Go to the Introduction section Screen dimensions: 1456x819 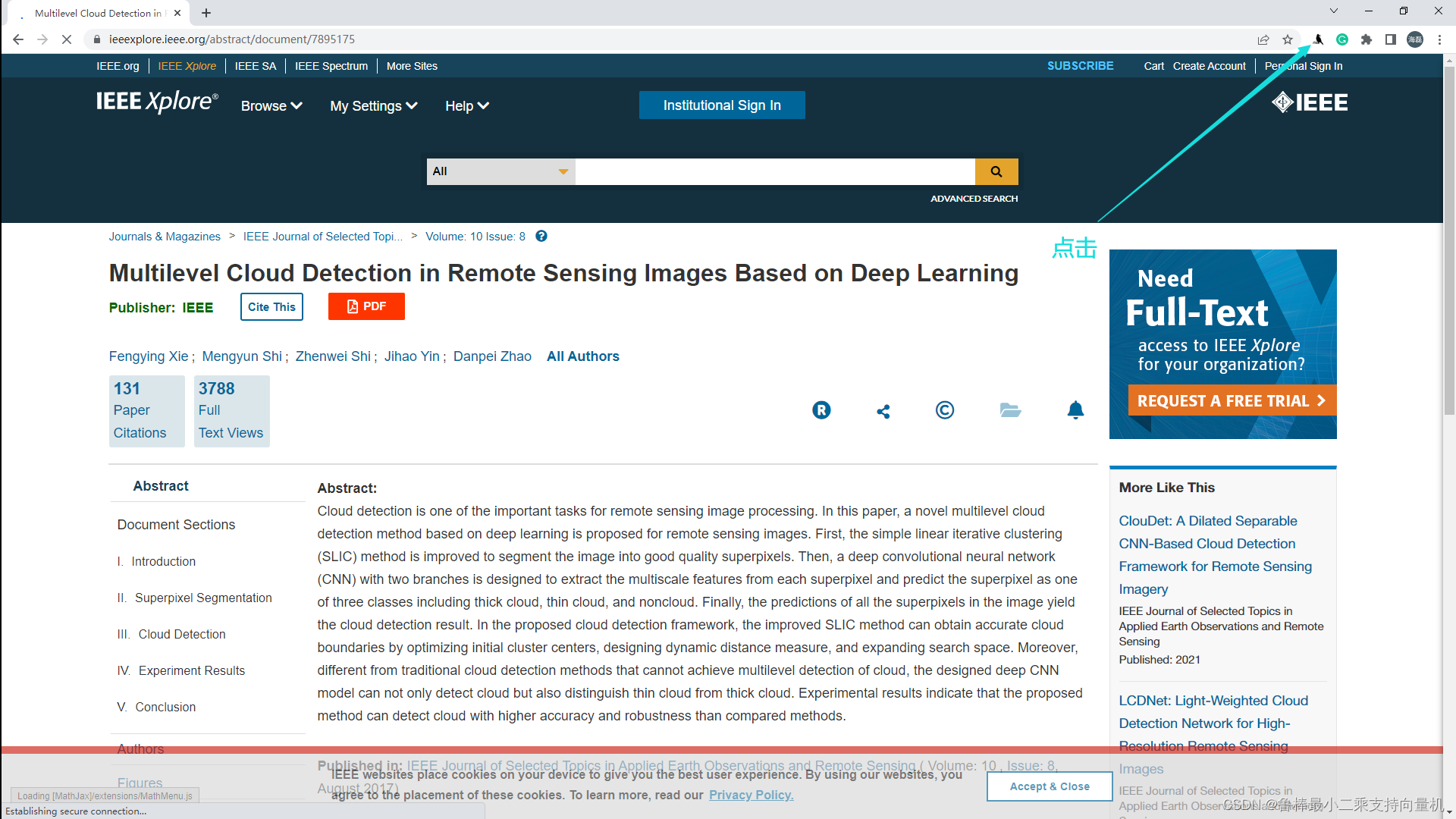(156, 561)
